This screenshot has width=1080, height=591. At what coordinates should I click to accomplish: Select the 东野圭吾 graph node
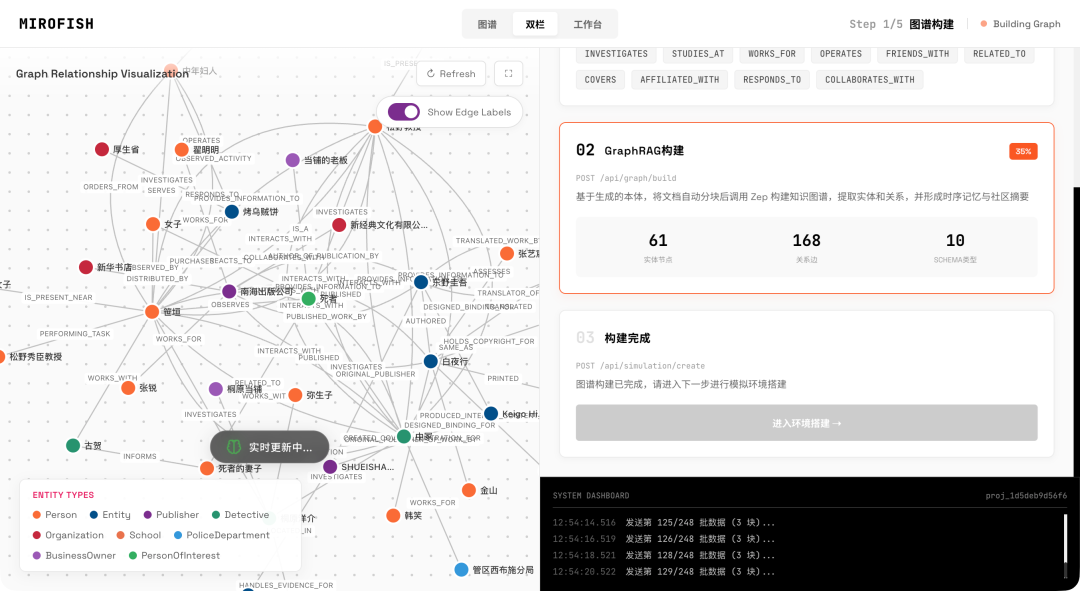(x=421, y=282)
